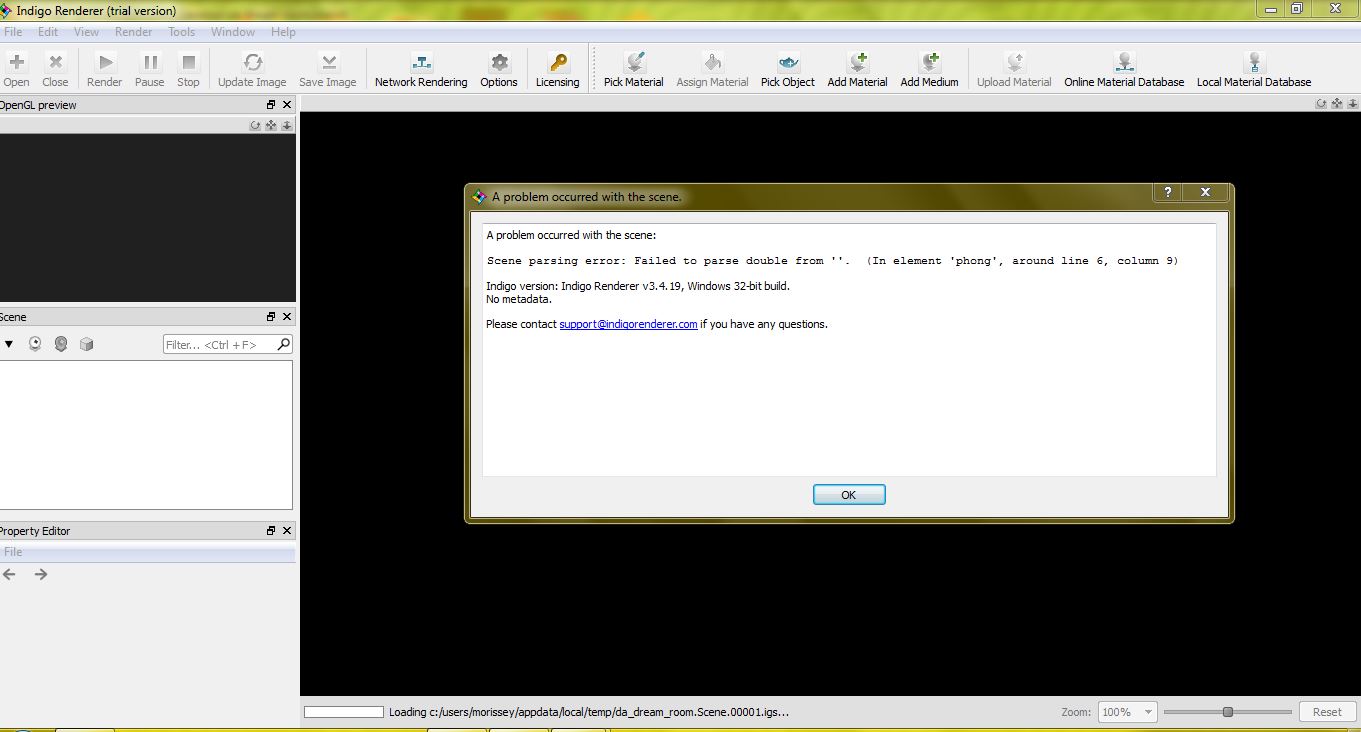Click the Network Rendering toolbar icon
This screenshot has width=1361, height=732.
point(421,63)
